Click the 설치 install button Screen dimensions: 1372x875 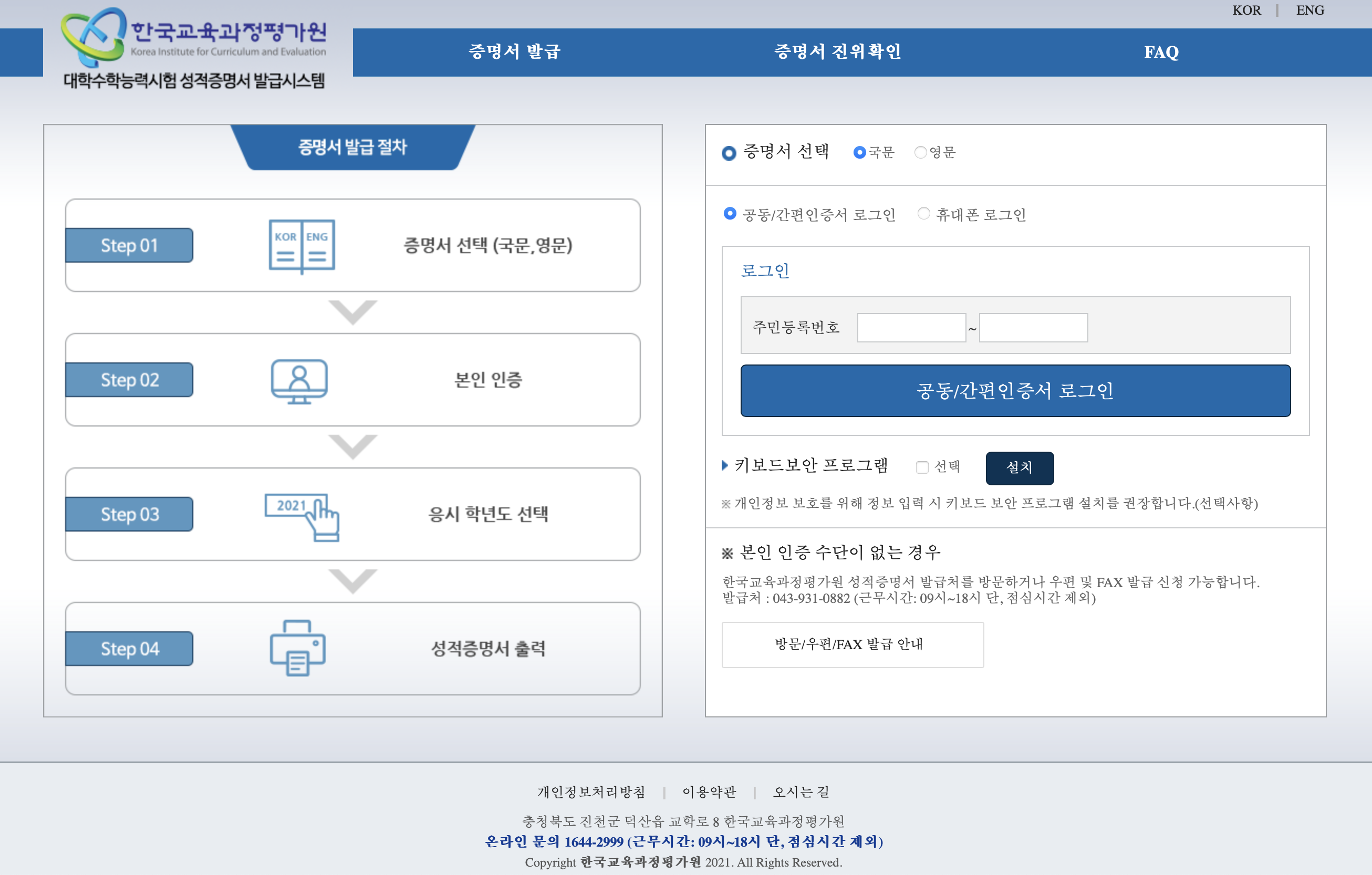tap(1018, 467)
